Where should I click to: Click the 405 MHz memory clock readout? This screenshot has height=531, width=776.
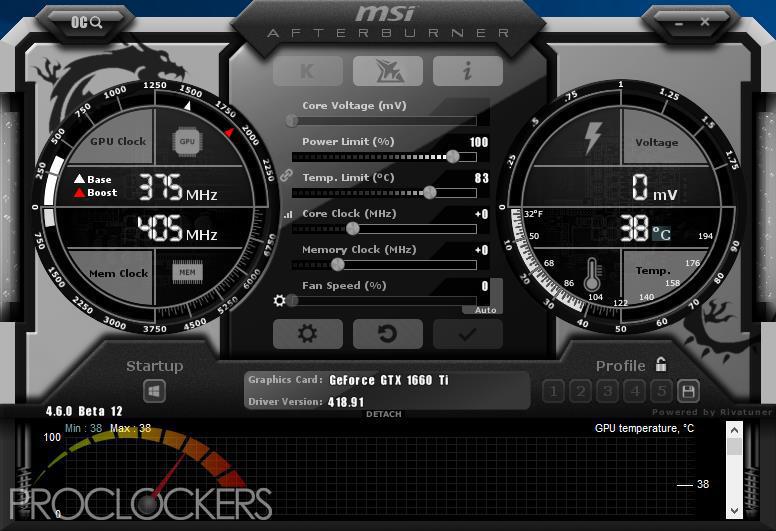click(177, 228)
